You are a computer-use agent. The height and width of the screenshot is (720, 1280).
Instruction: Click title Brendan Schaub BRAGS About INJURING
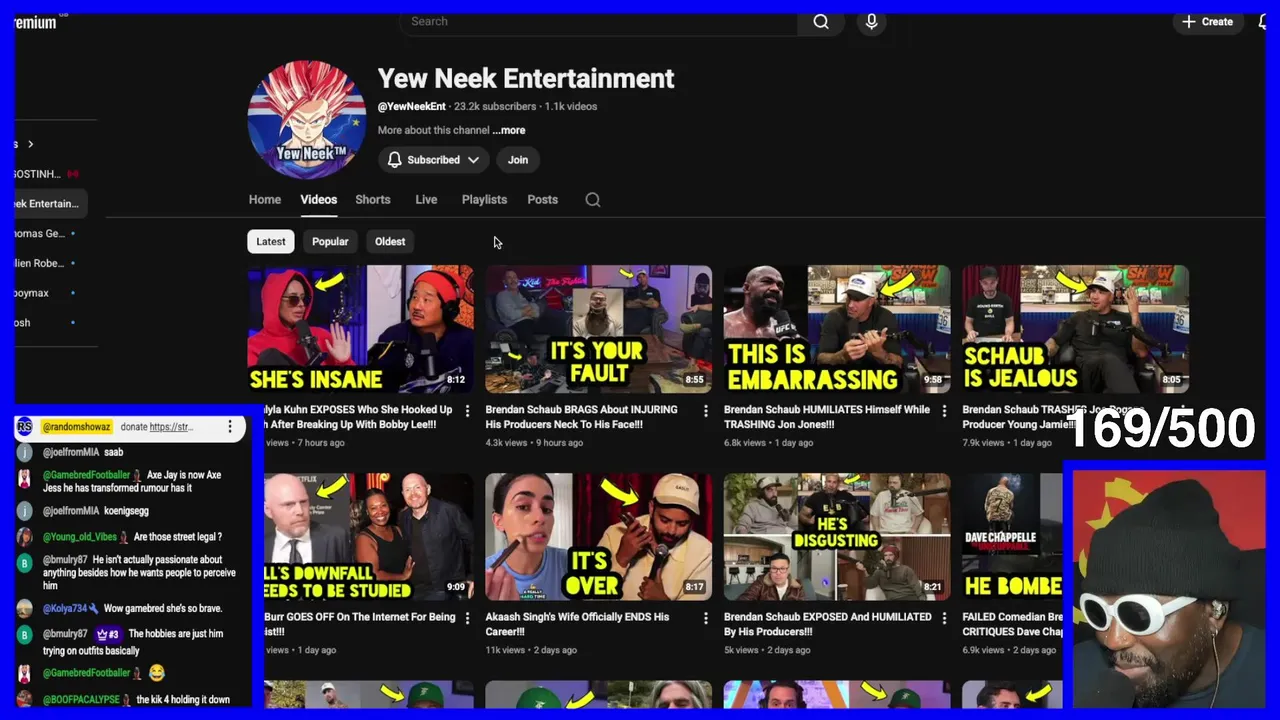tap(581, 417)
